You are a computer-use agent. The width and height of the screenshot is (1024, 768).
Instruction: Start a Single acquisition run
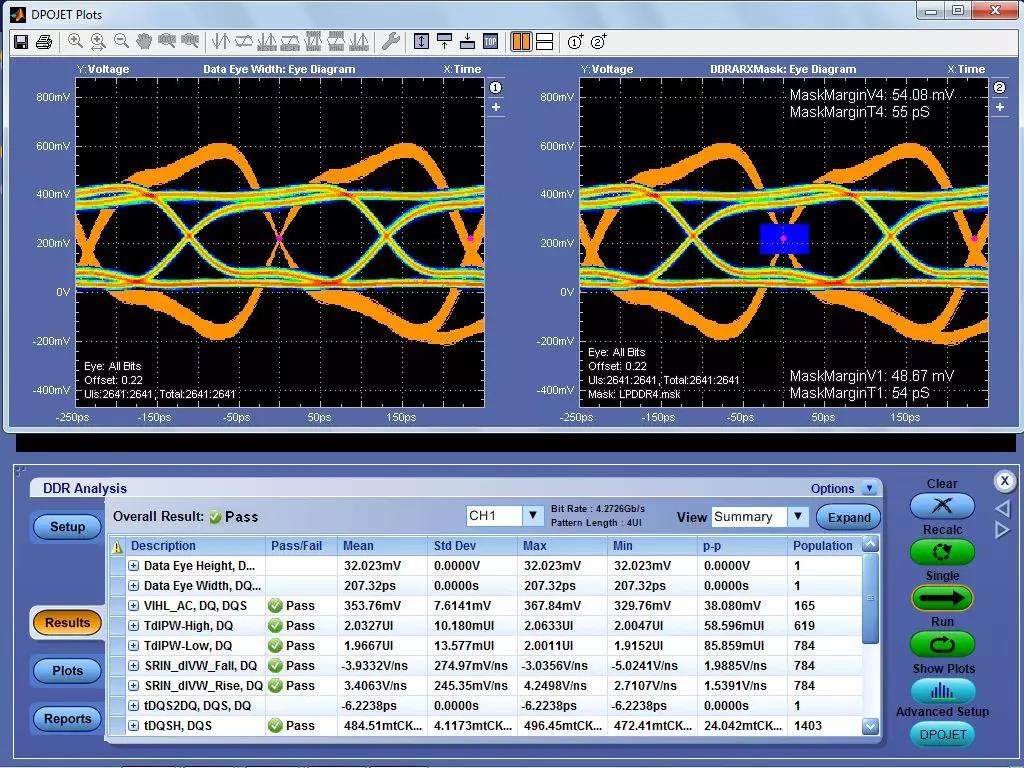[942, 598]
